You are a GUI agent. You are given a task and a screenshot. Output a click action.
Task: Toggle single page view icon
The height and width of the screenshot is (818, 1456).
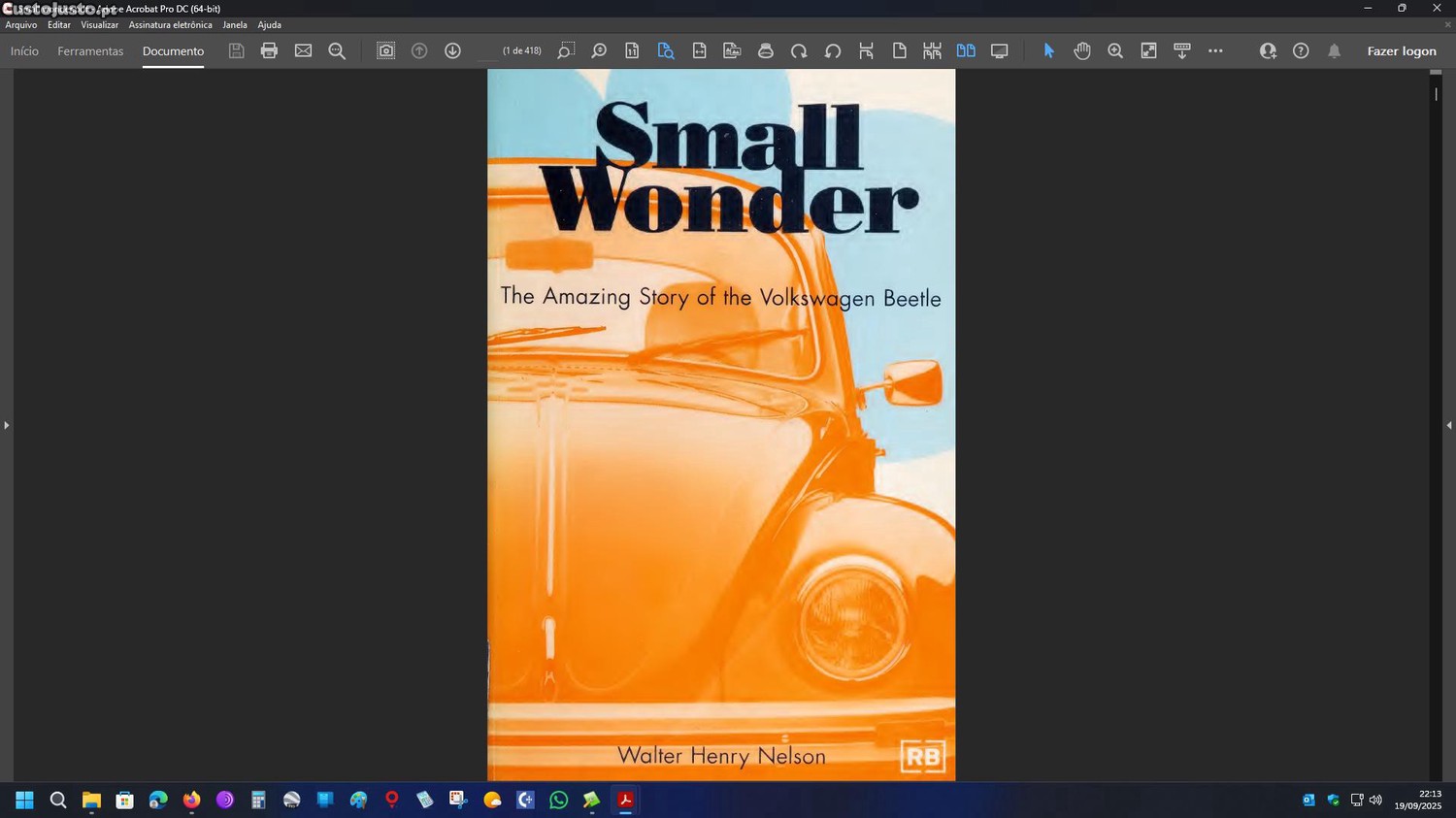coord(899,50)
